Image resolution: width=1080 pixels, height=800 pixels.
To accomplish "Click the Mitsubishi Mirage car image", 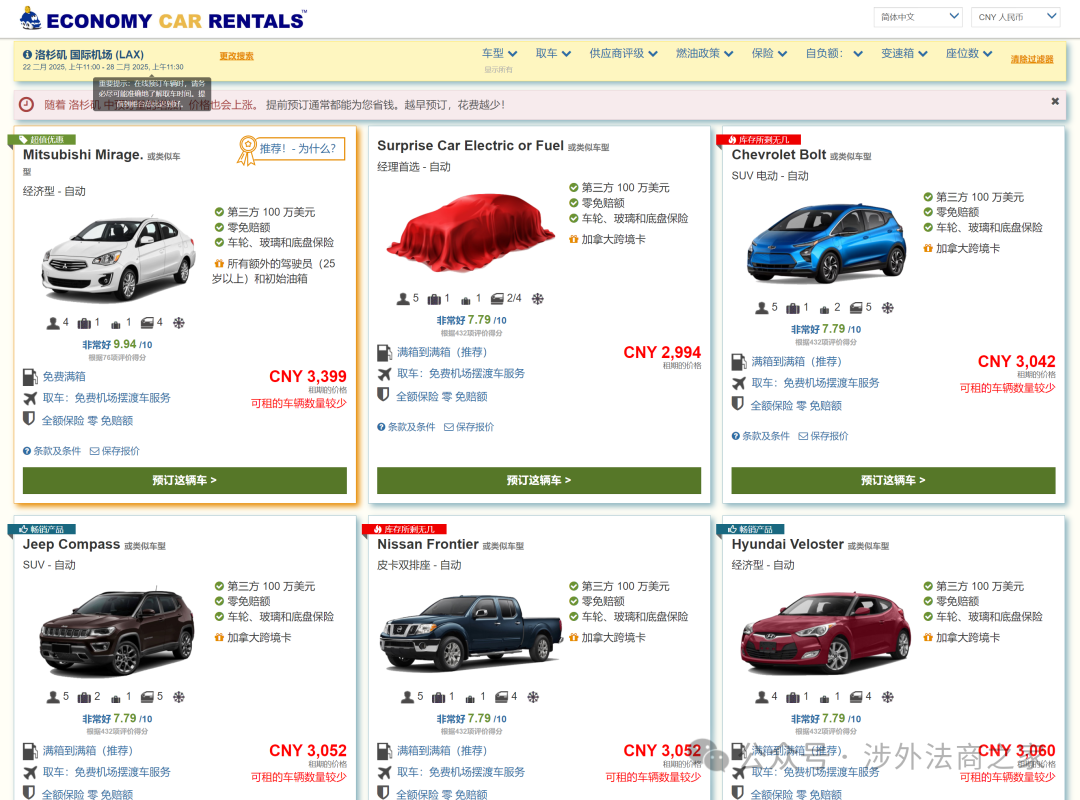I will click(117, 258).
